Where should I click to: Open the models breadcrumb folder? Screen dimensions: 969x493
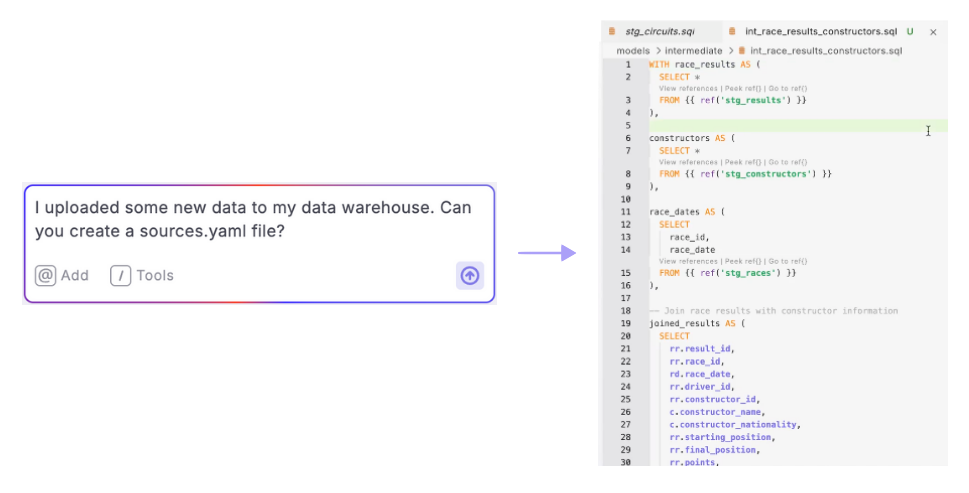[x=633, y=49]
